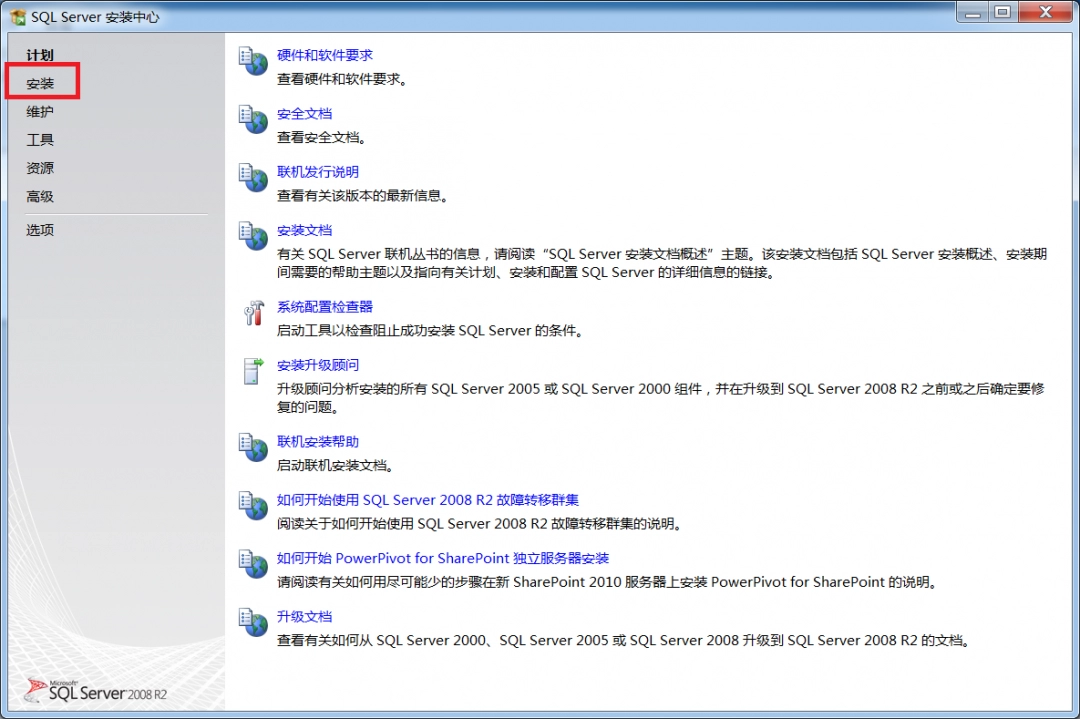The width and height of the screenshot is (1080, 719).
Task: 点击资源导航条目
Action: (40, 167)
